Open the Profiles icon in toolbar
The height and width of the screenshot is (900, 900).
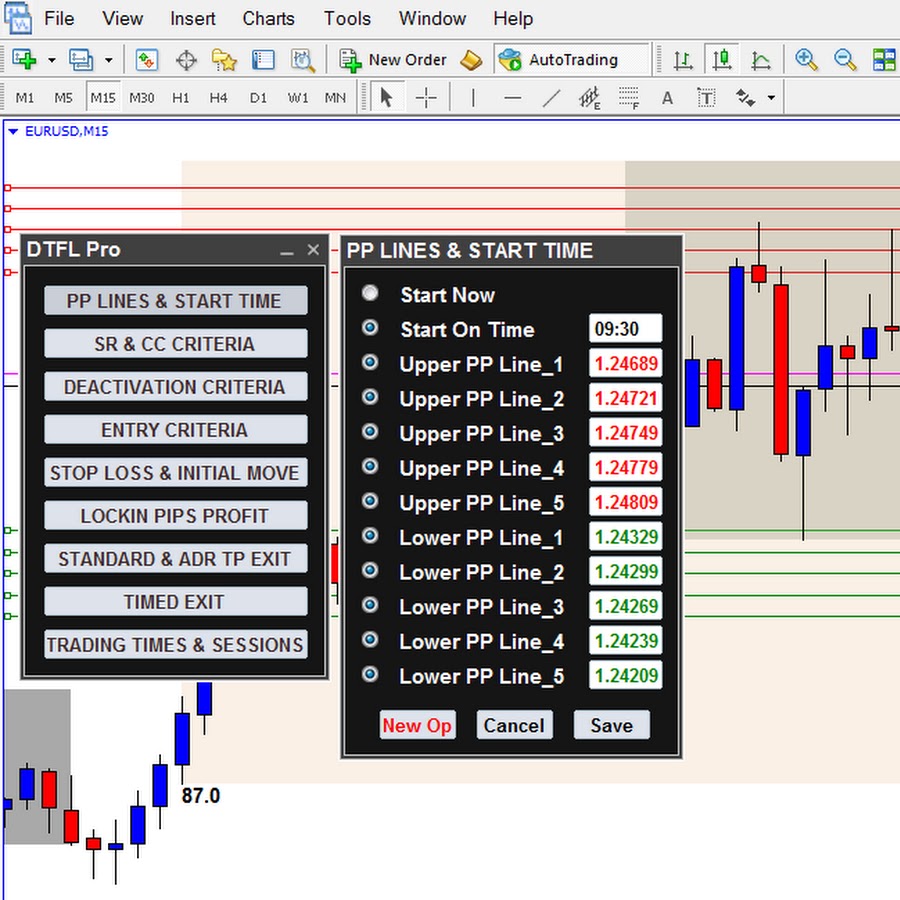81,60
